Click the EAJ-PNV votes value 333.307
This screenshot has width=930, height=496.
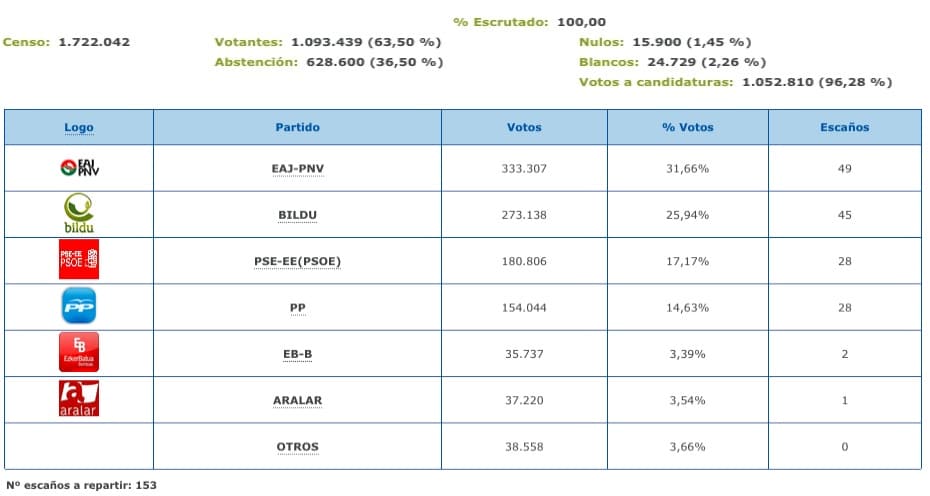[524, 169]
